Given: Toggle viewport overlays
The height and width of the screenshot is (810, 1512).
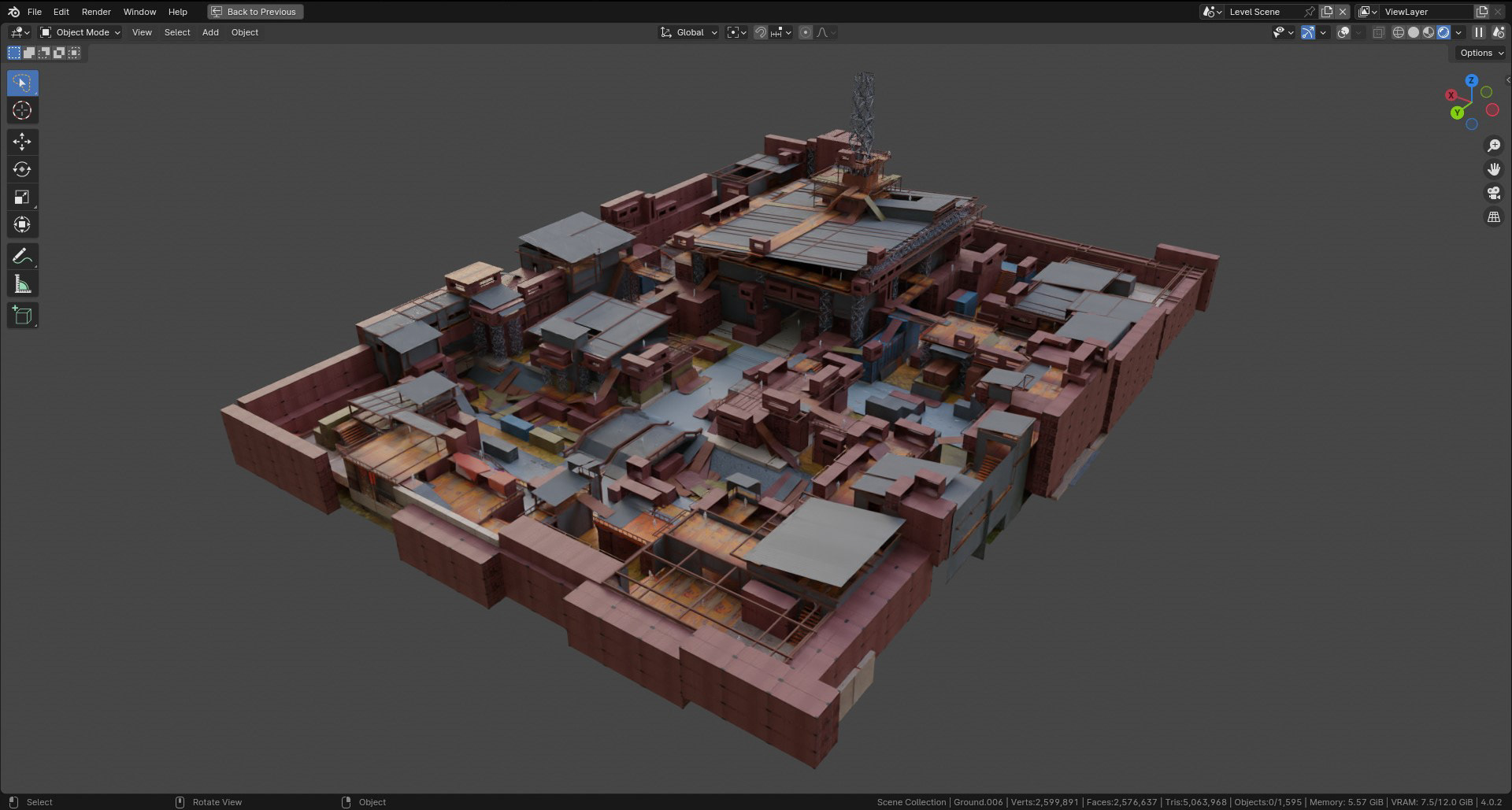Looking at the screenshot, I should [x=1343, y=32].
